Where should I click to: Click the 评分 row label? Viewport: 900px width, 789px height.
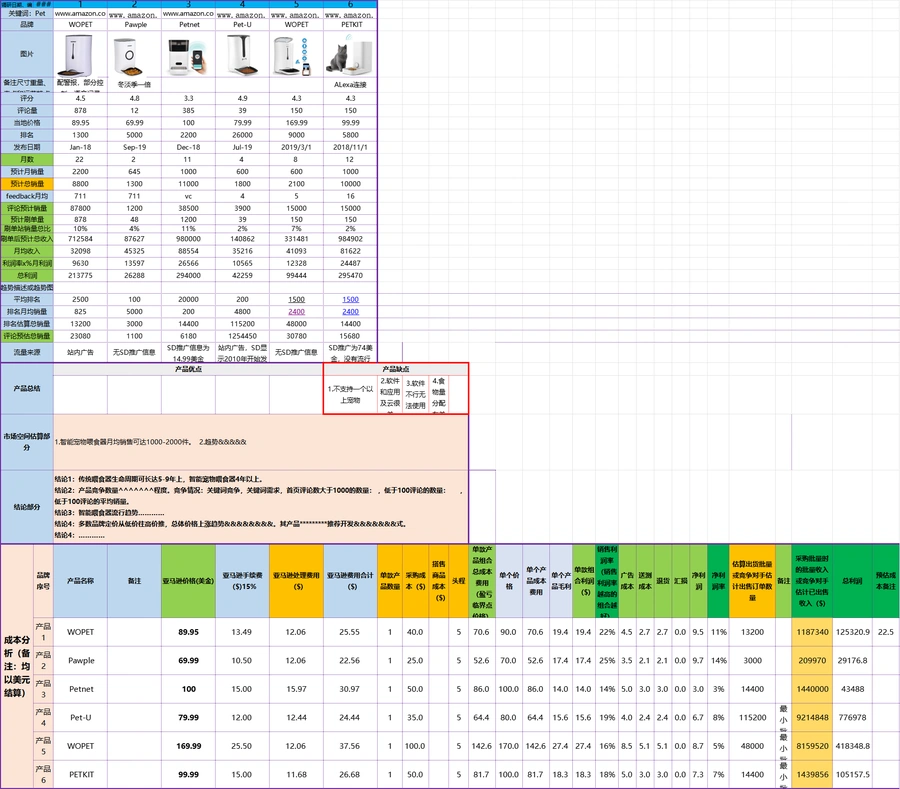tap(27, 98)
